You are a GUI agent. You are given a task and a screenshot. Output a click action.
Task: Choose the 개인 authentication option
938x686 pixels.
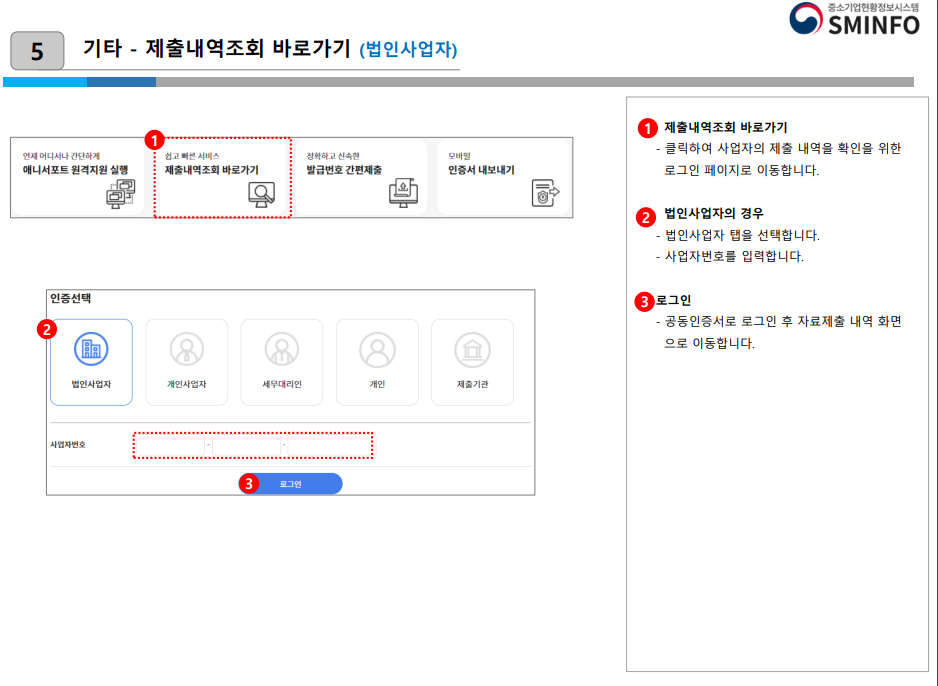click(376, 362)
